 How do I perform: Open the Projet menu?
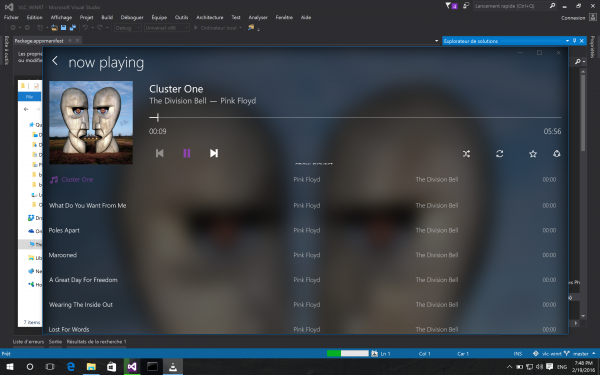click(86, 17)
